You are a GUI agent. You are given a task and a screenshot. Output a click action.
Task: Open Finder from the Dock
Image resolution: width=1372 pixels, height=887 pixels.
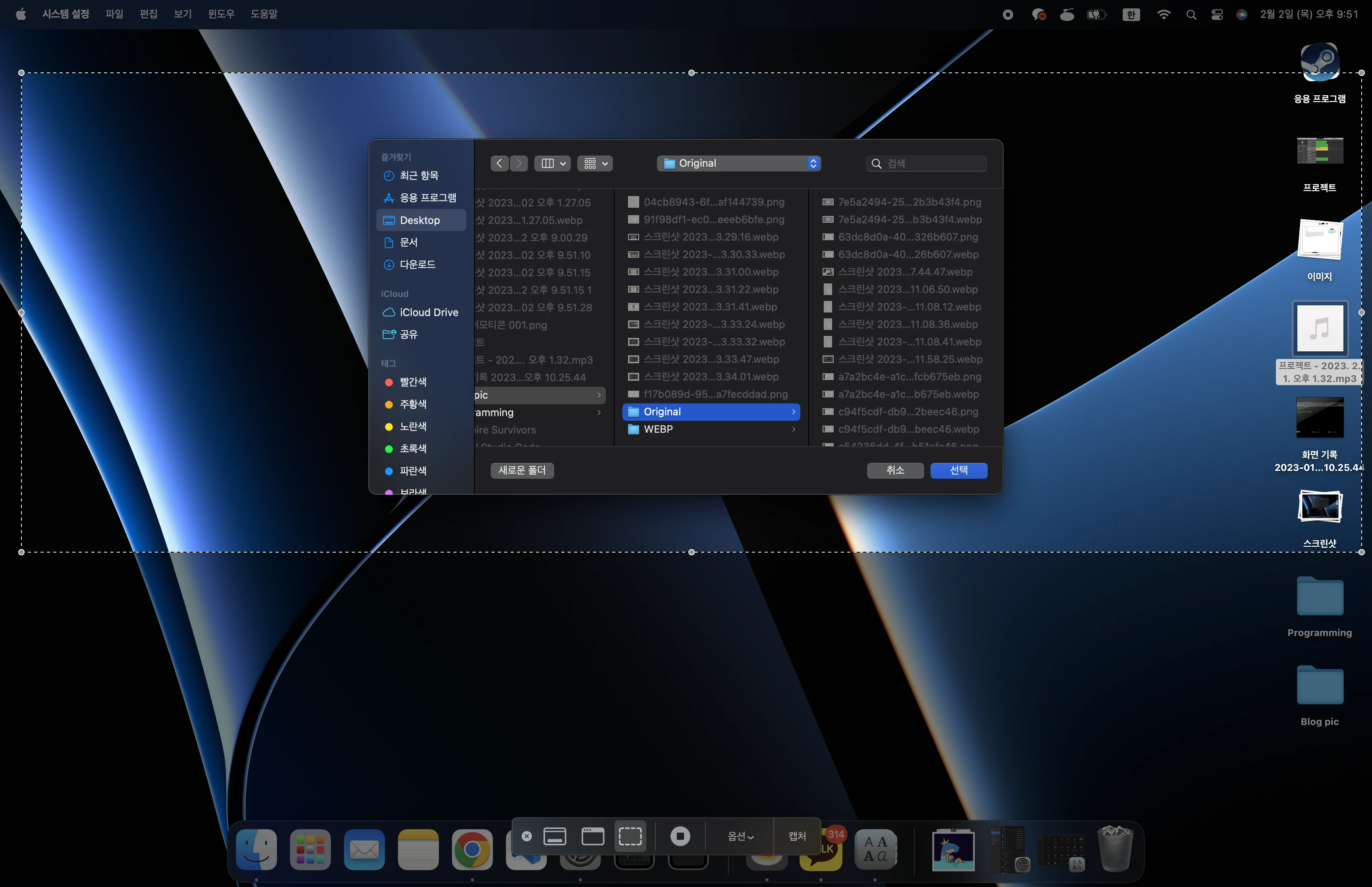coord(256,850)
